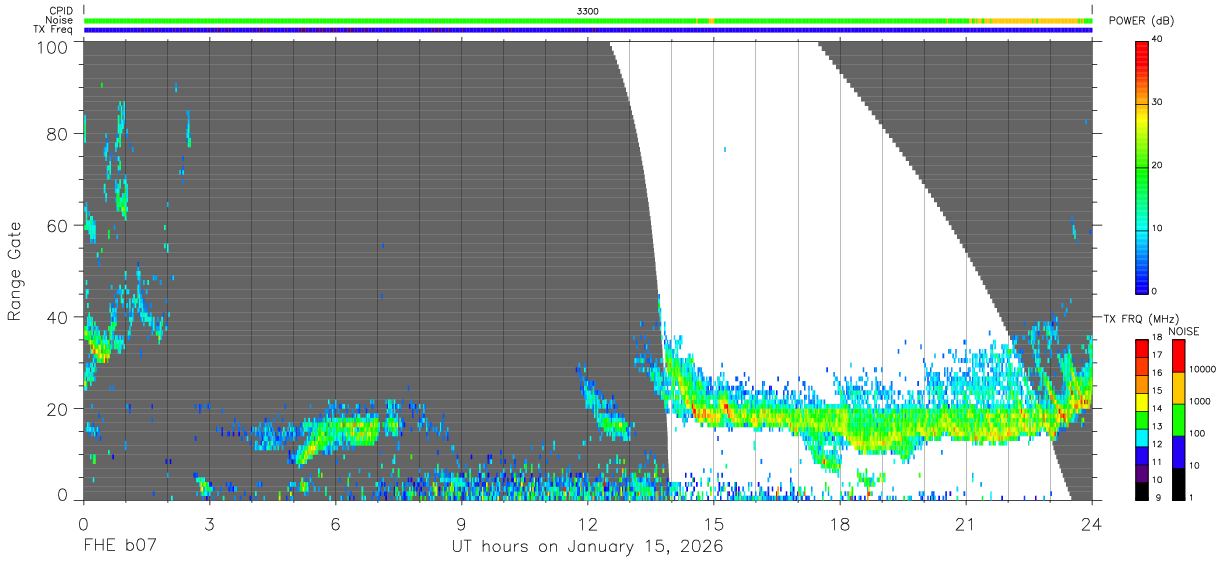Click the 14 label on TX FRQ scale
Screen dimensions: 1228x567
tap(1159, 408)
